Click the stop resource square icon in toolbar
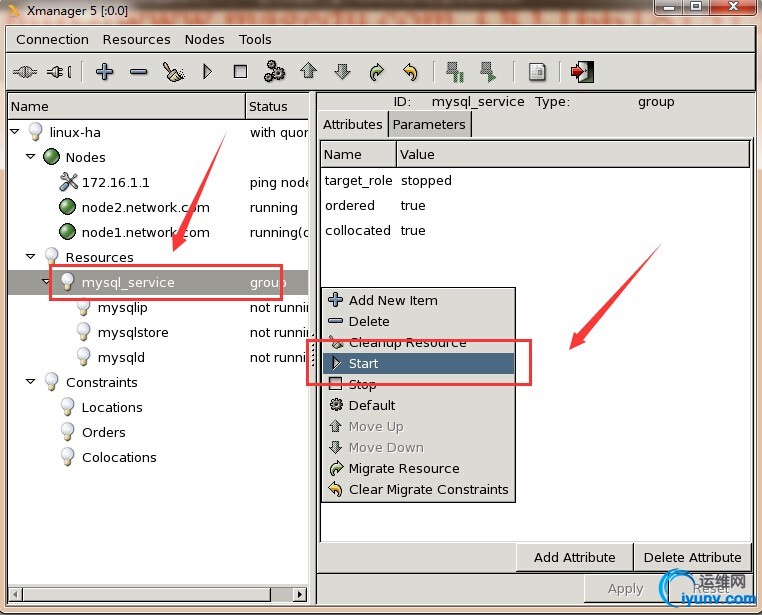Image resolution: width=762 pixels, height=615 pixels. 240,72
